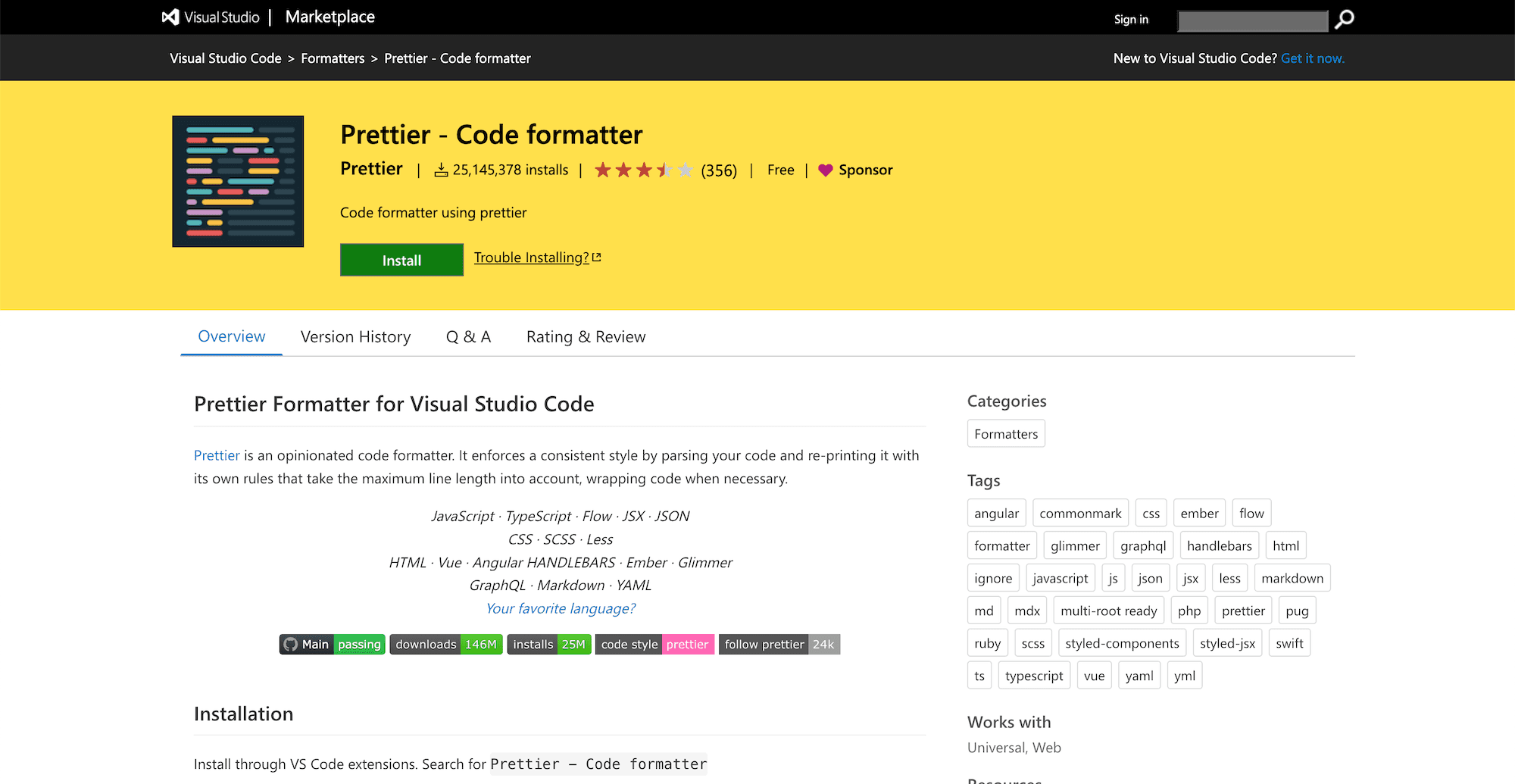Select the less tag
This screenshot has width=1515, height=784.
1230,579
